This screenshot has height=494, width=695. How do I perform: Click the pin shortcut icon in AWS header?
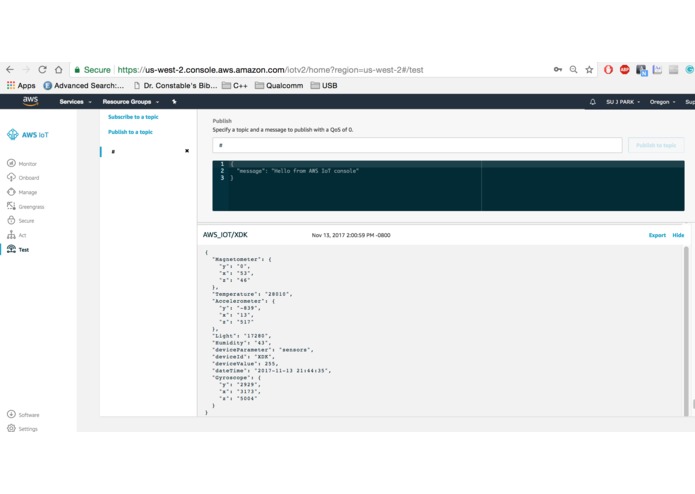[174, 101]
